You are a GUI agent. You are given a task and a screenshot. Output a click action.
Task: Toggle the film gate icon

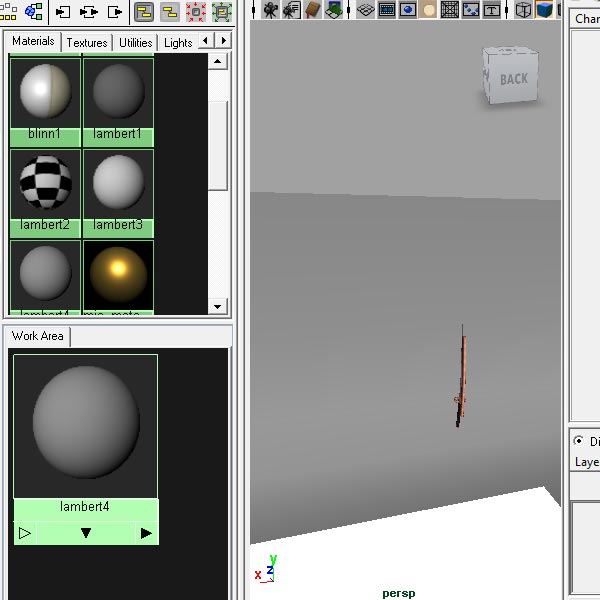[386, 10]
